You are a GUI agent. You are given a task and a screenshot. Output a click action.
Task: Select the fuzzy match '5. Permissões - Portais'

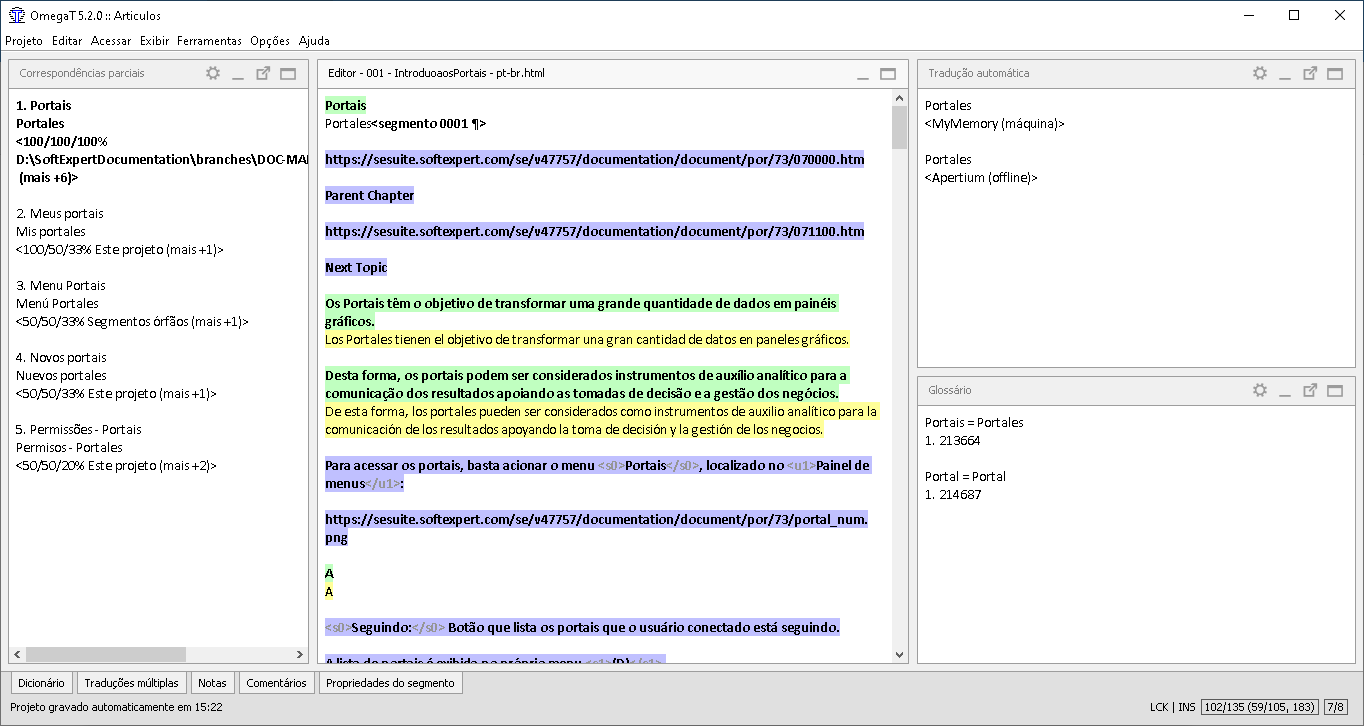click(x=79, y=429)
